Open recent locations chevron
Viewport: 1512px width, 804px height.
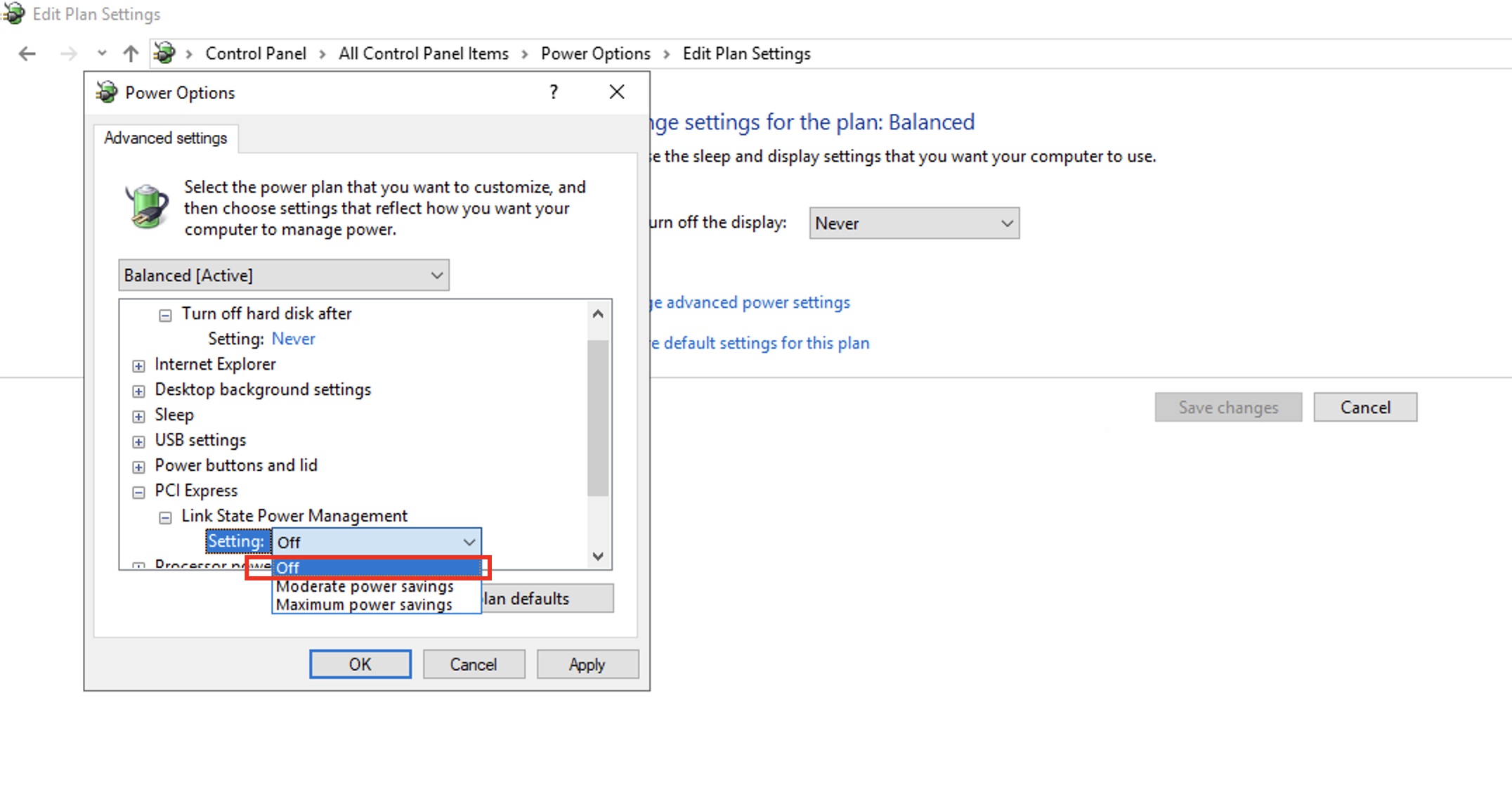tap(102, 53)
